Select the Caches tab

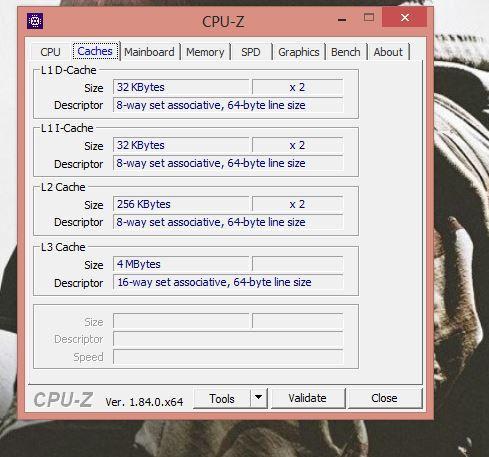click(x=95, y=51)
